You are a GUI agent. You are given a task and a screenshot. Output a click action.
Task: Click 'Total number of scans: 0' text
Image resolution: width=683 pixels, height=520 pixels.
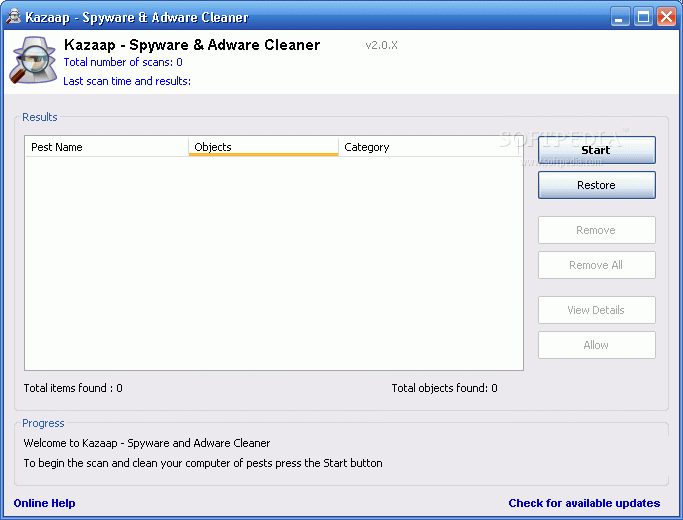coord(123,62)
